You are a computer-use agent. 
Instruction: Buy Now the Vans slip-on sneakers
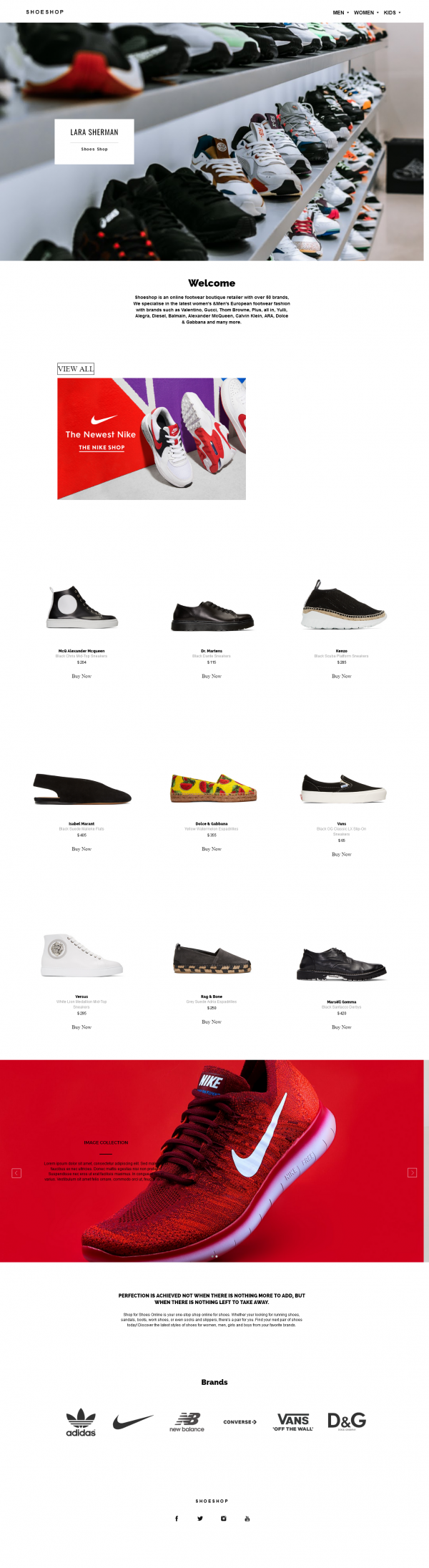coord(342,854)
